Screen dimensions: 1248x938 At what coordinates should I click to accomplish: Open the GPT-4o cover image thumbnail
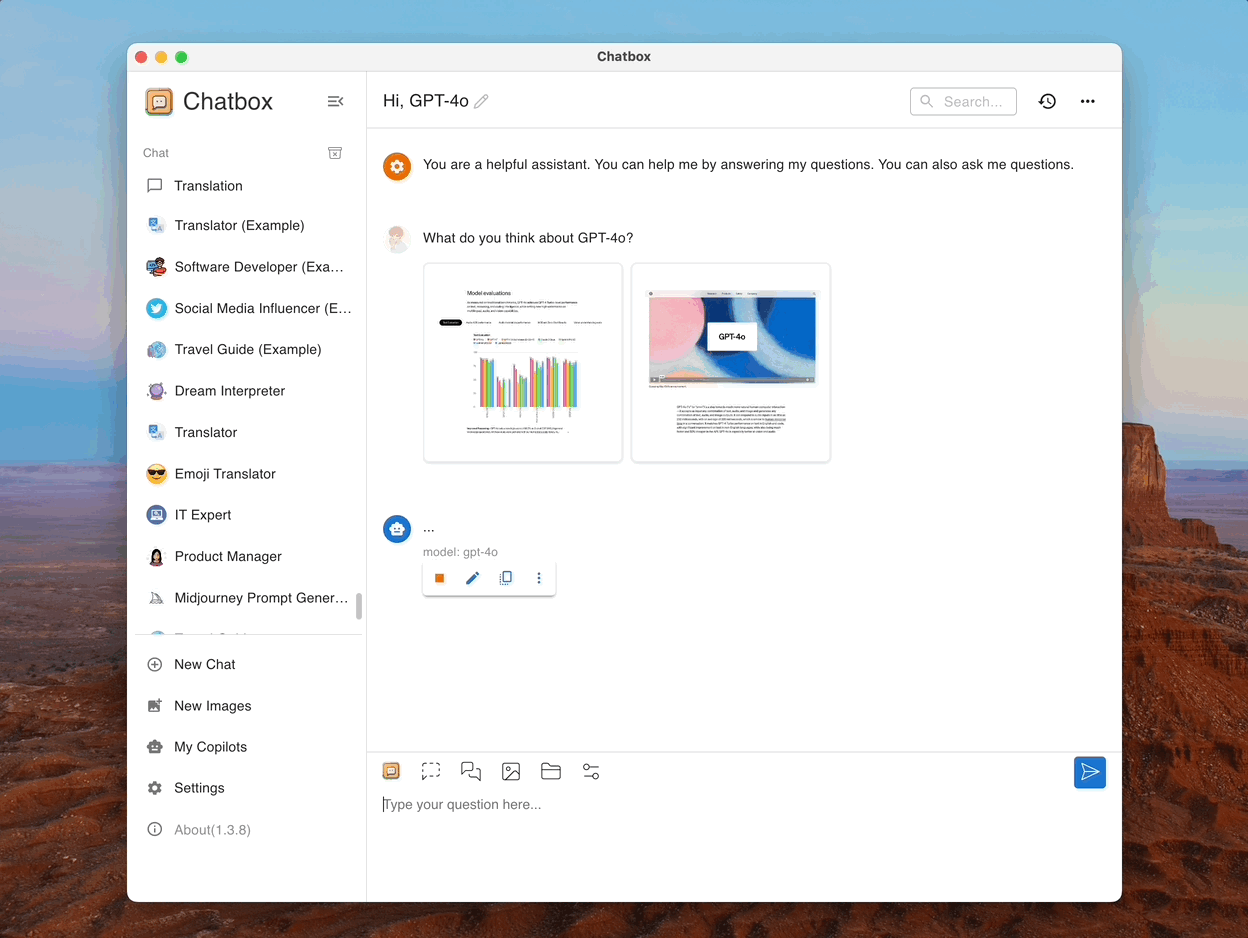[730, 362]
